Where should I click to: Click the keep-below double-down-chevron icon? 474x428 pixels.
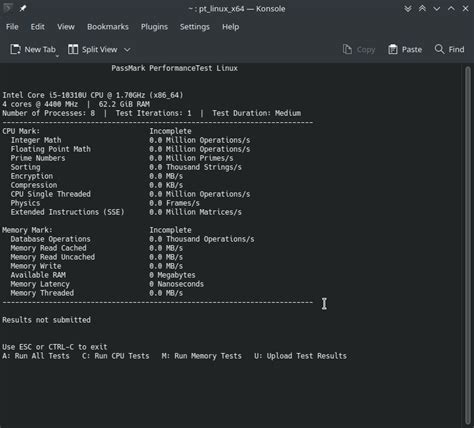[x=408, y=9]
